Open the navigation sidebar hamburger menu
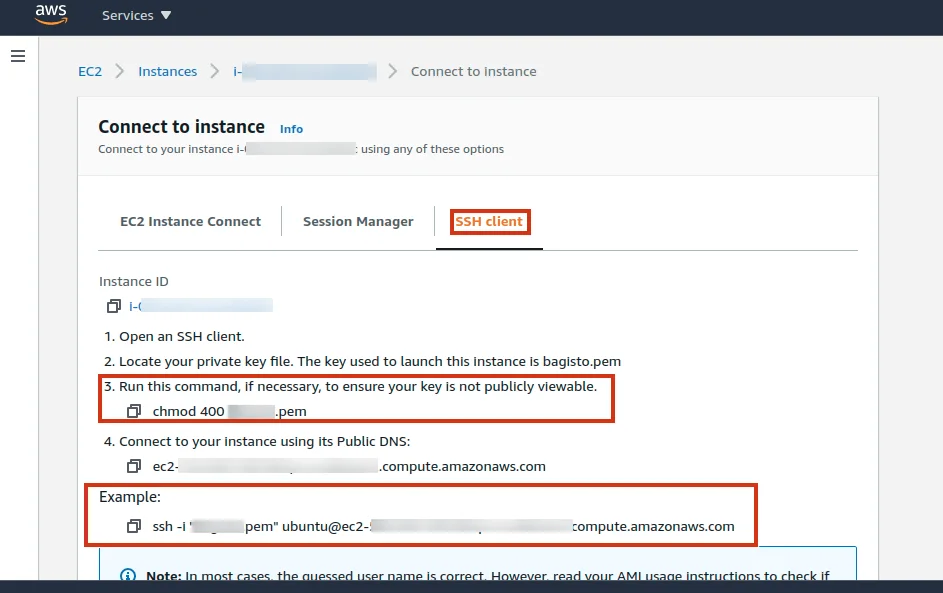 point(18,56)
